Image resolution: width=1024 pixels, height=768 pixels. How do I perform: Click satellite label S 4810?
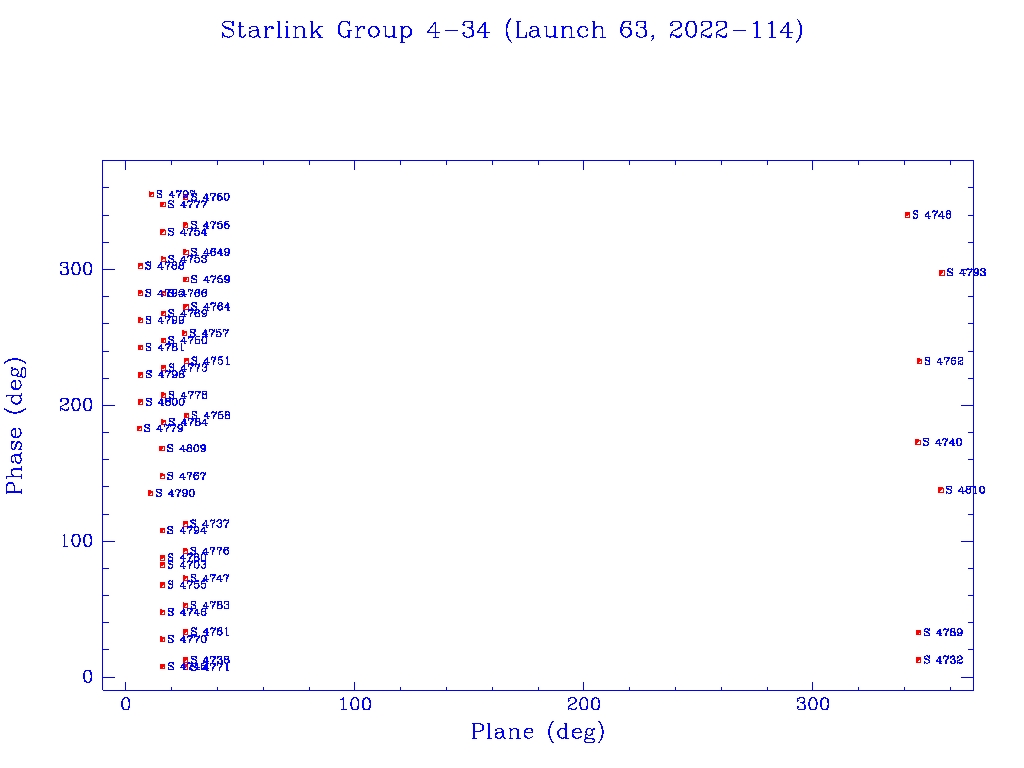(965, 490)
